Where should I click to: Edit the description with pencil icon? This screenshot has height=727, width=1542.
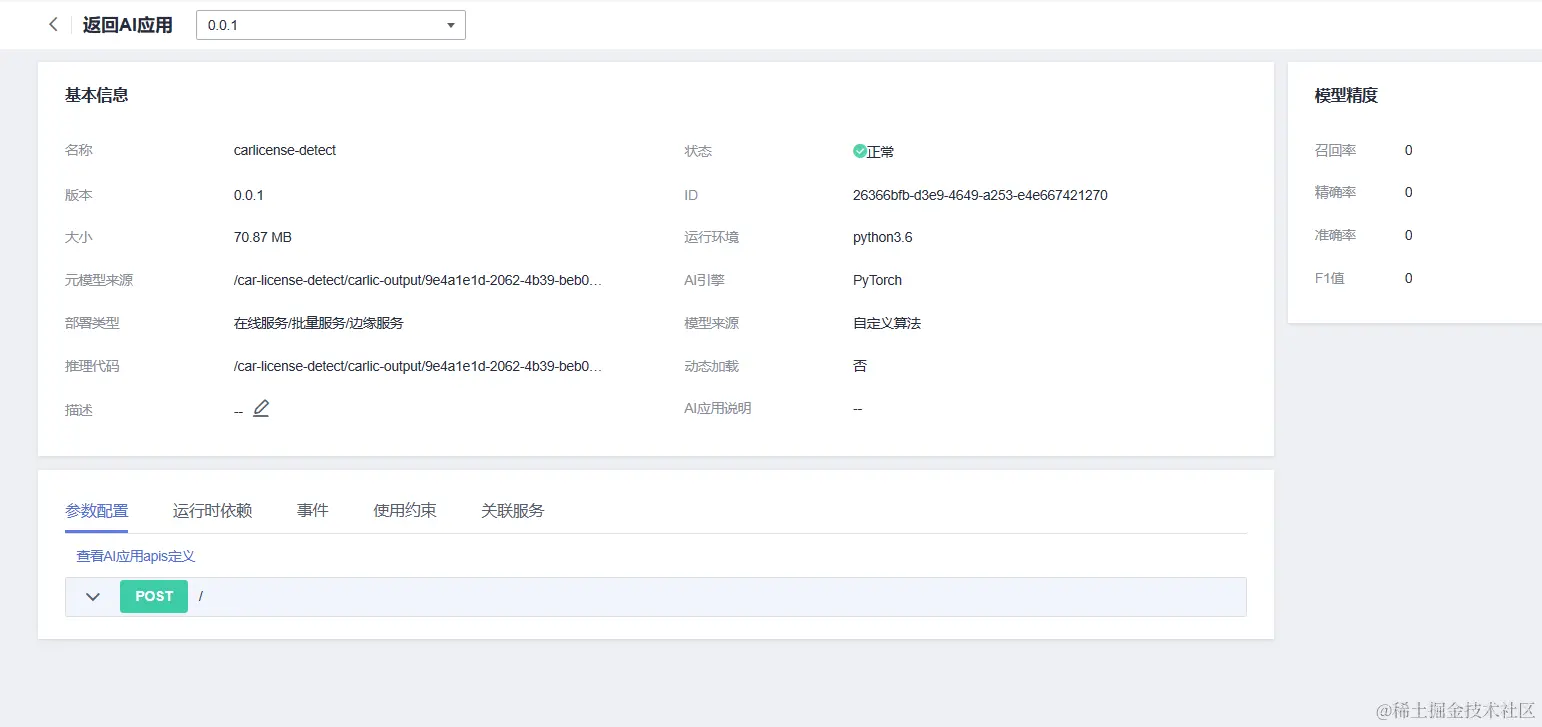pos(261,408)
